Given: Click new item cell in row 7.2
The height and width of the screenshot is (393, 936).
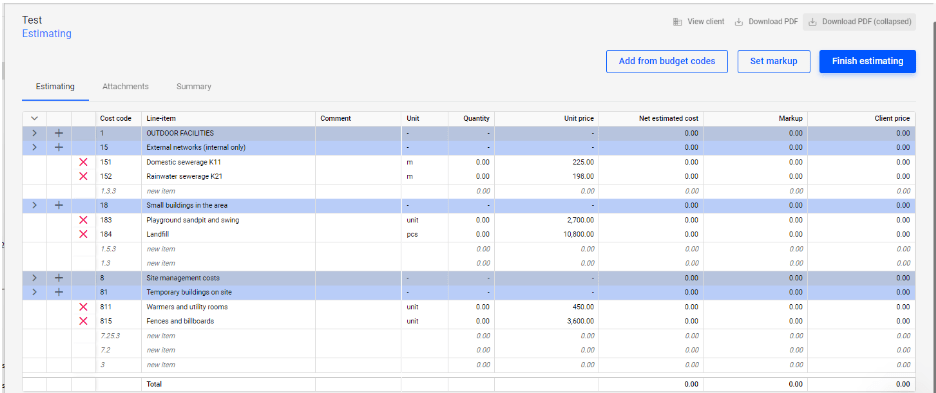Looking at the screenshot, I should [x=228, y=350].
